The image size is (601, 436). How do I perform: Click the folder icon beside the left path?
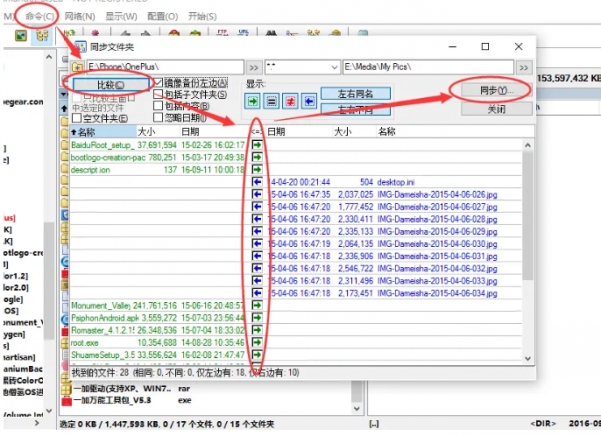tap(76, 66)
